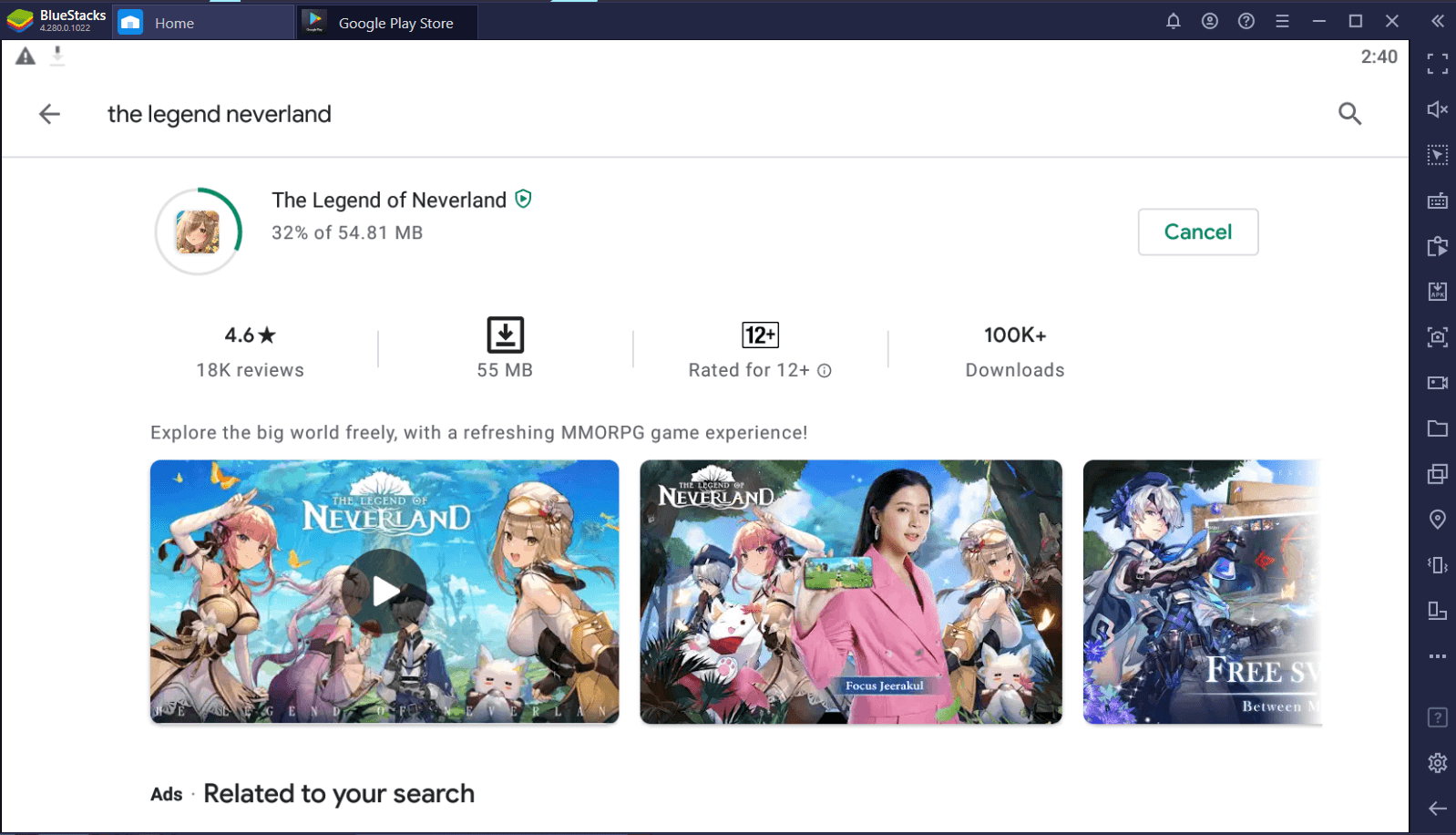The image size is (1456, 835).
Task: Take a screenshot with sidebar icon
Action: (1437, 337)
